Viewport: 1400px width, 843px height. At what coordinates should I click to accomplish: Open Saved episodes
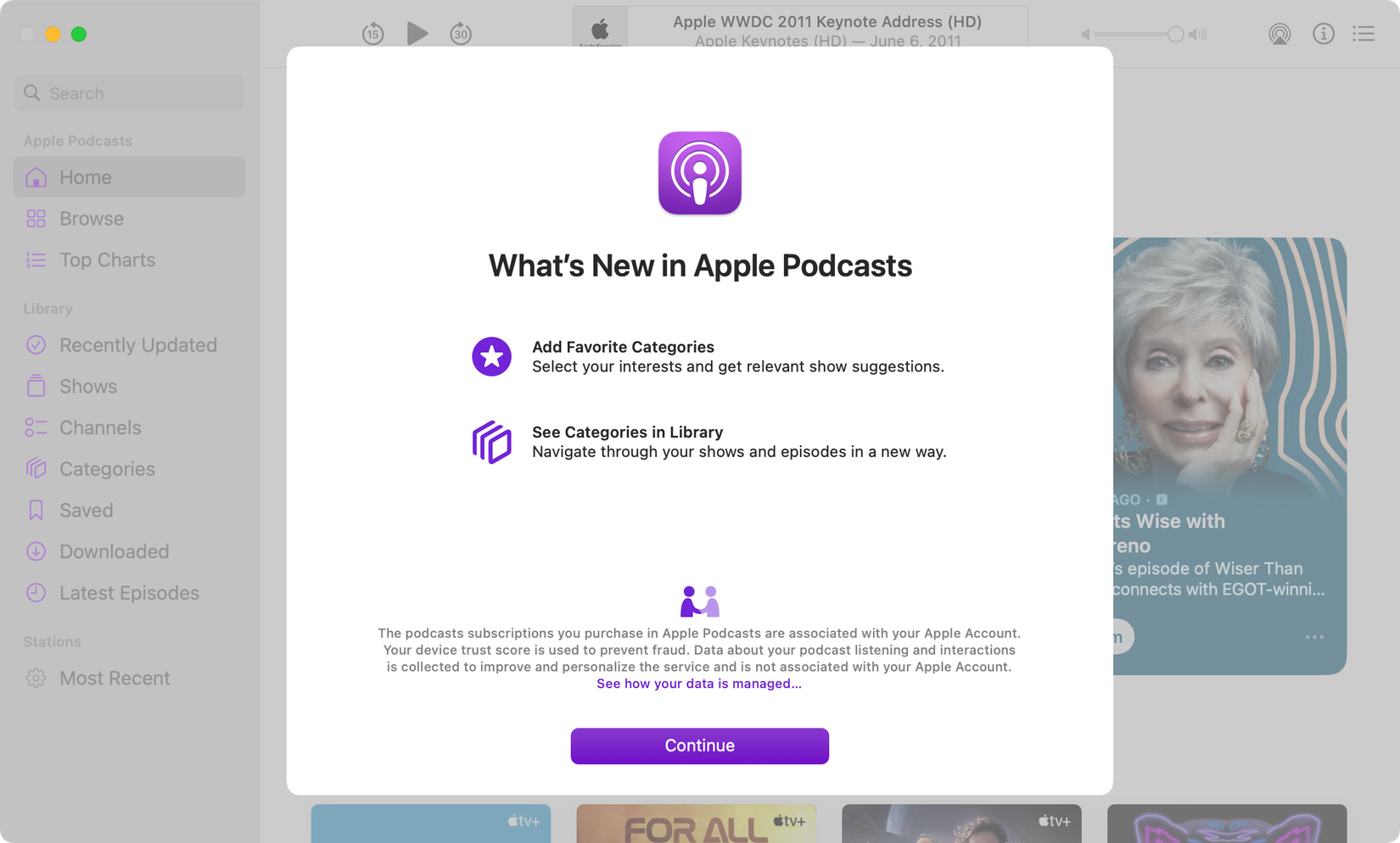(x=129, y=511)
